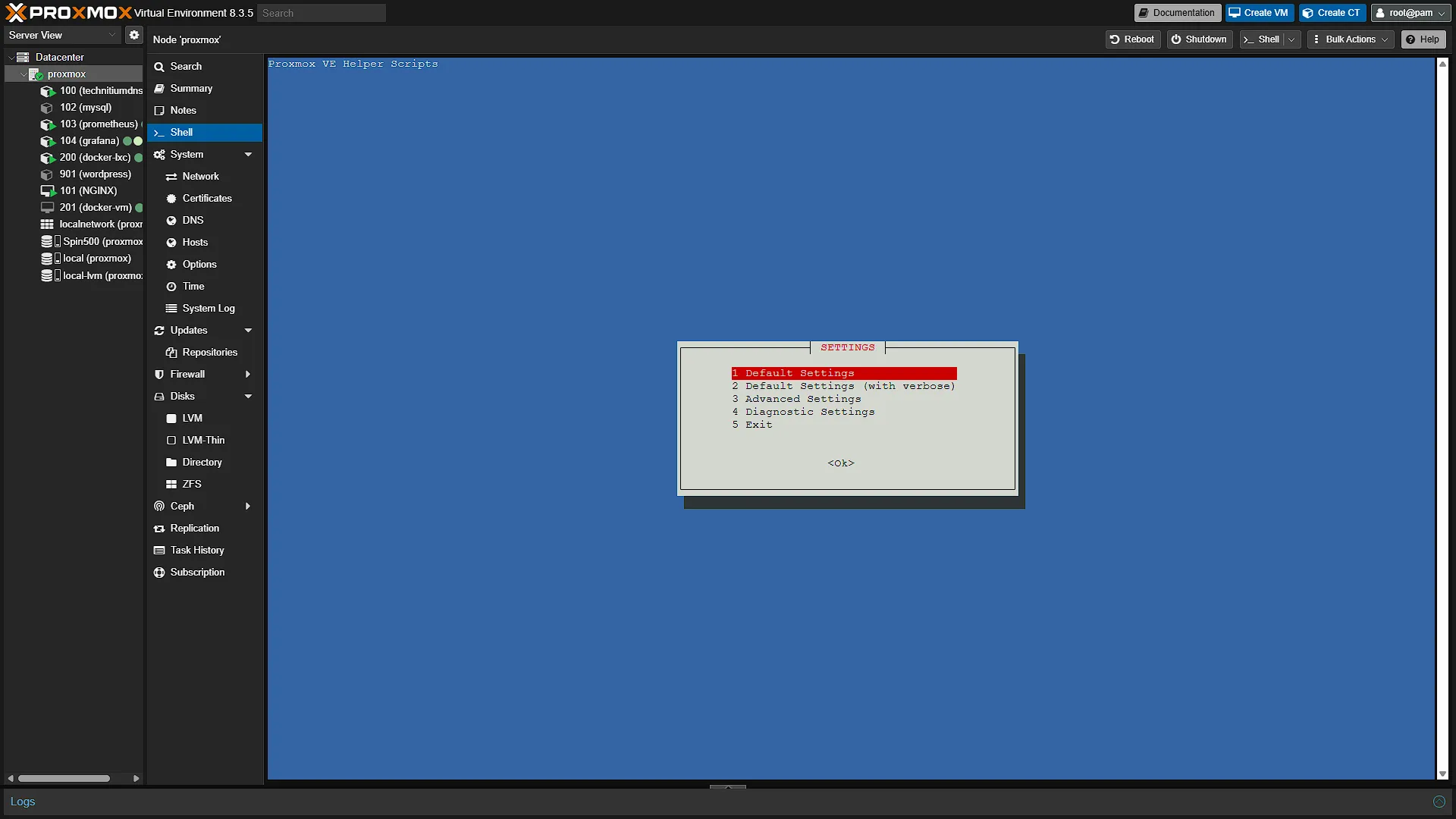This screenshot has width=1456, height=819.
Task: Click the resource tree horizontal scrollbar
Action: click(64, 778)
